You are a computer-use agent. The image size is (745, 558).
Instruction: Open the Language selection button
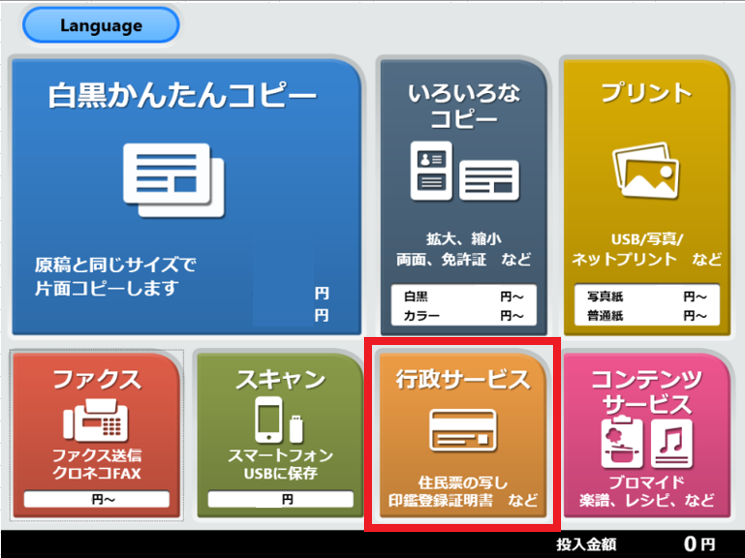click(x=101, y=25)
